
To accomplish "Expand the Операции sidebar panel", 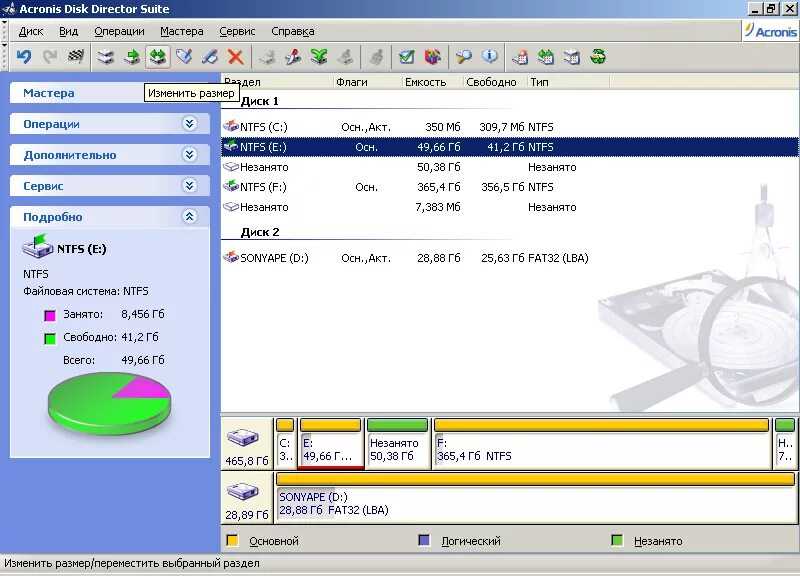I will coord(110,123).
